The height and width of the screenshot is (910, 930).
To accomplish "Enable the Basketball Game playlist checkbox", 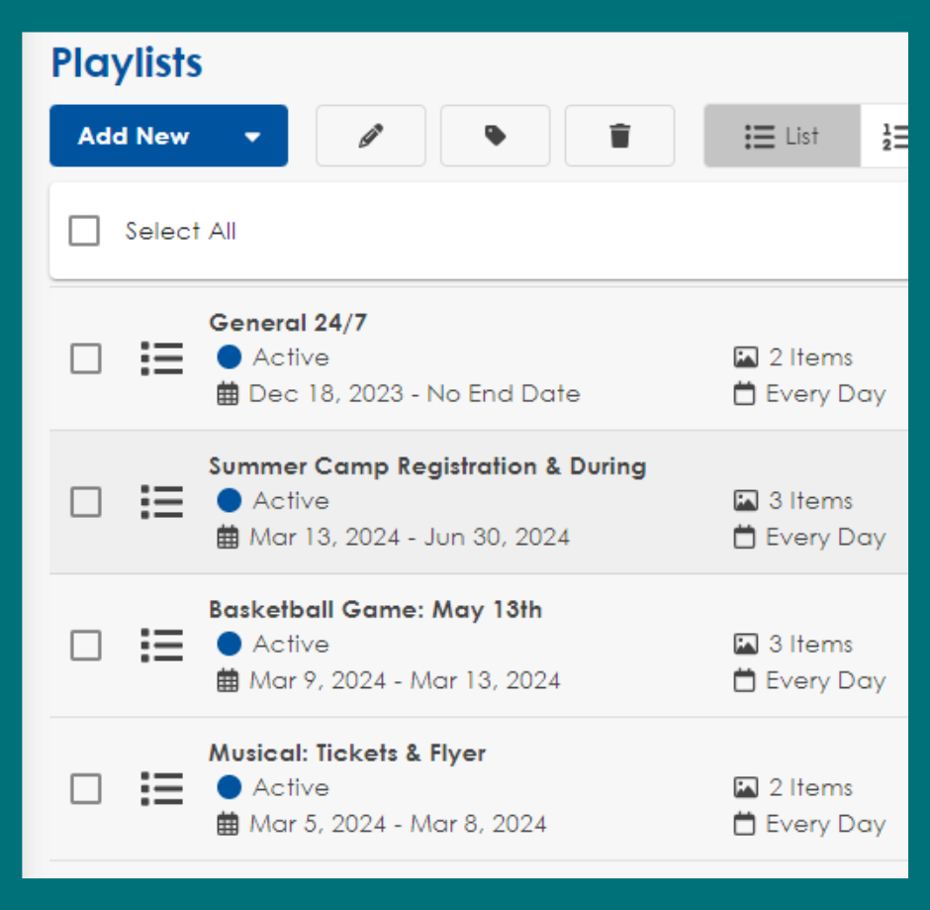I will point(86,645).
